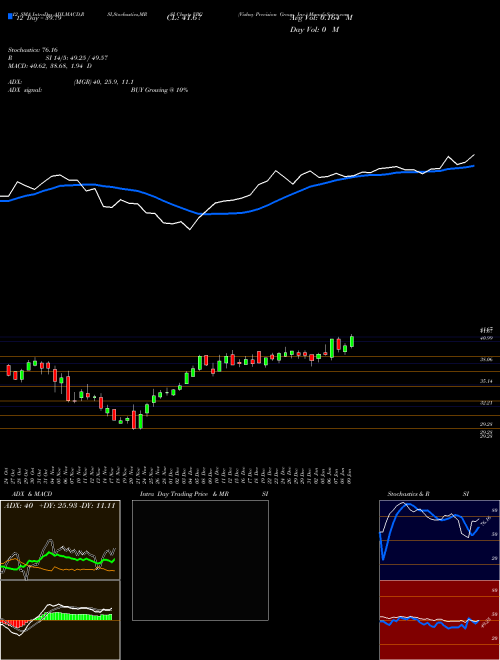Open the MACD histogram chart panel

coord(60,620)
